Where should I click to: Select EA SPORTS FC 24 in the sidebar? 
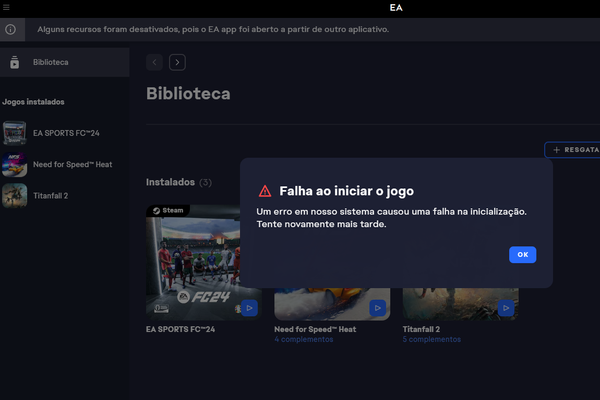67,133
